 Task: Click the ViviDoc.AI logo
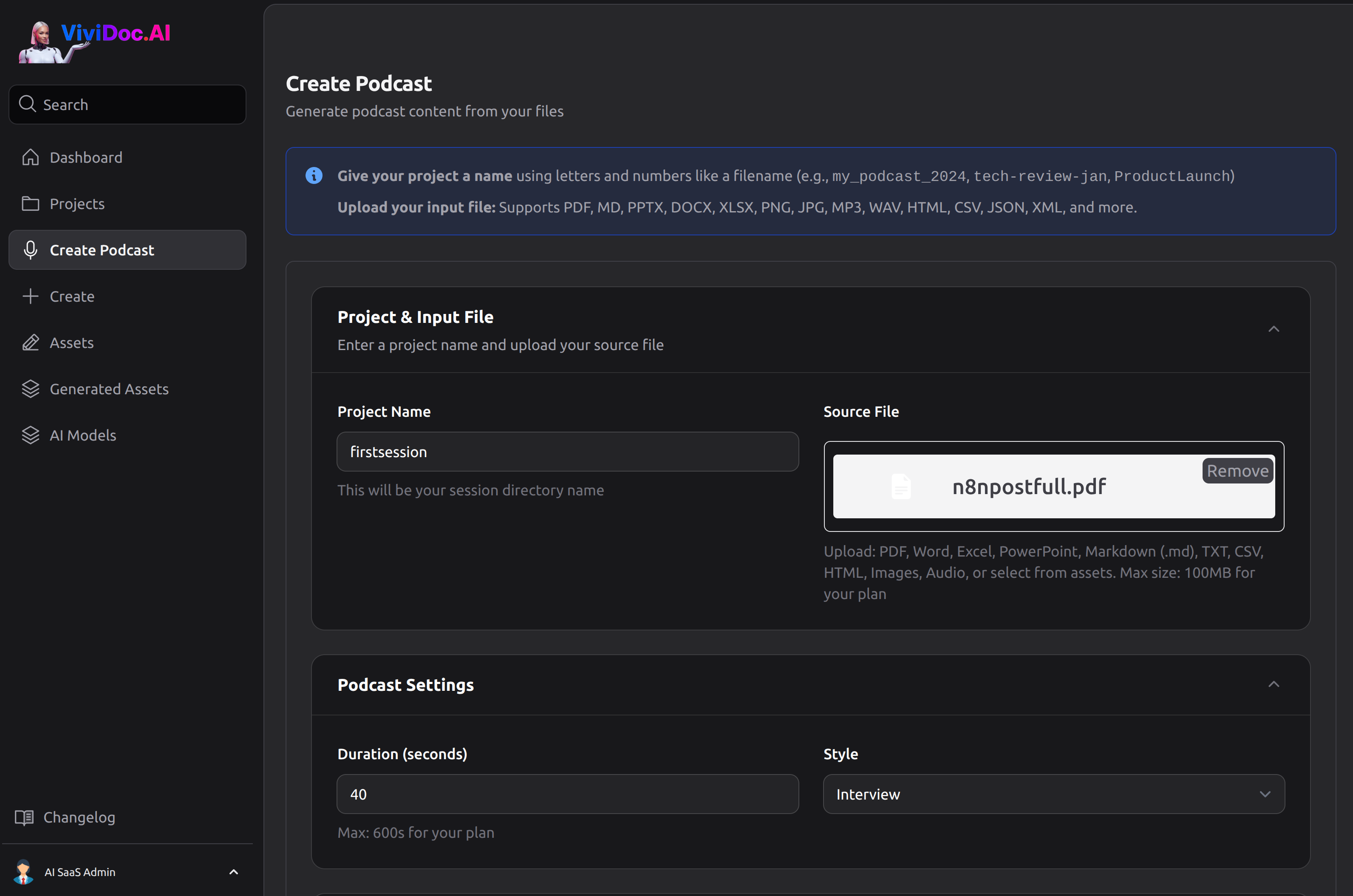coord(94,41)
